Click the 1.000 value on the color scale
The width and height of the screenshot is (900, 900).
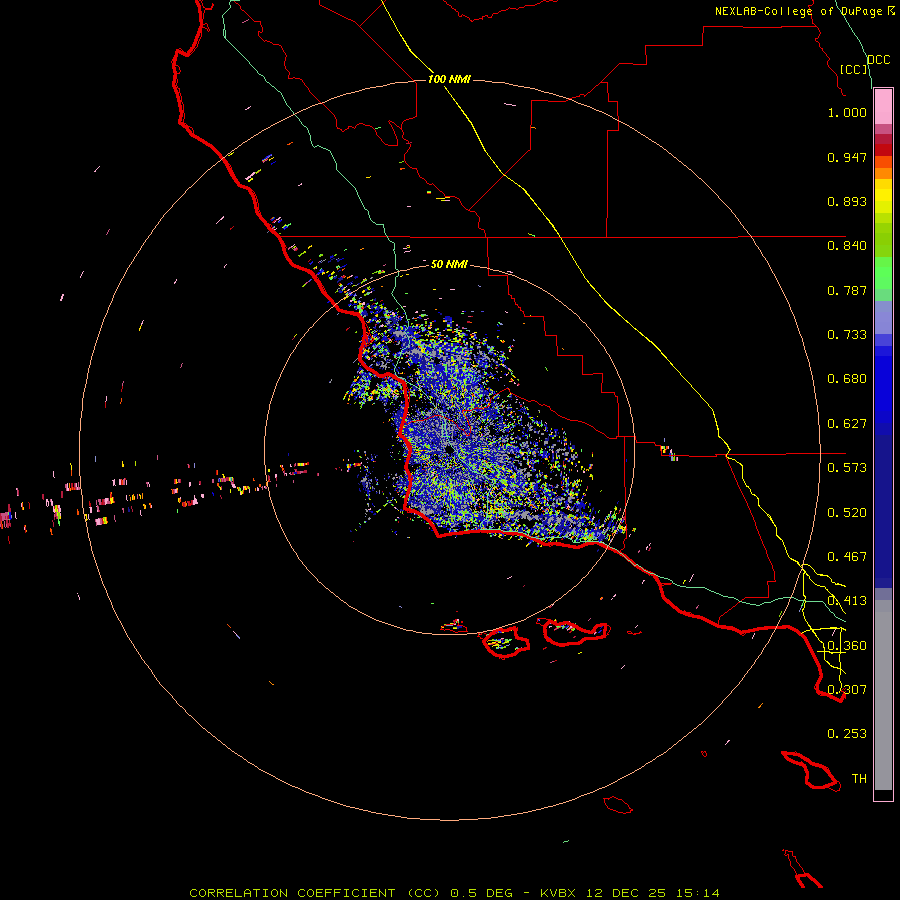tap(847, 112)
